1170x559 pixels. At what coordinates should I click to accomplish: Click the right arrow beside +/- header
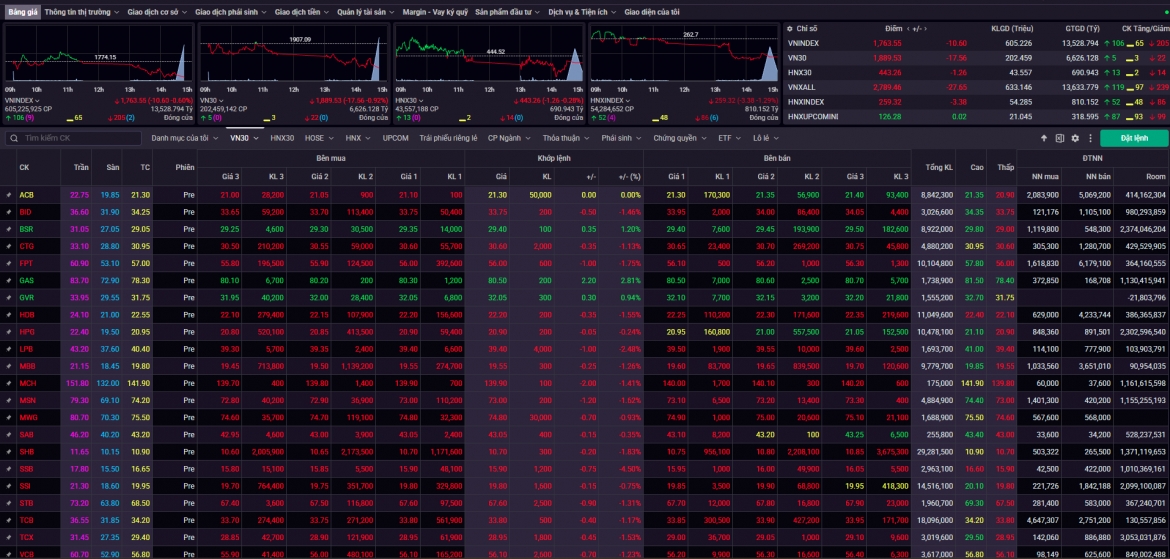(x=927, y=28)
